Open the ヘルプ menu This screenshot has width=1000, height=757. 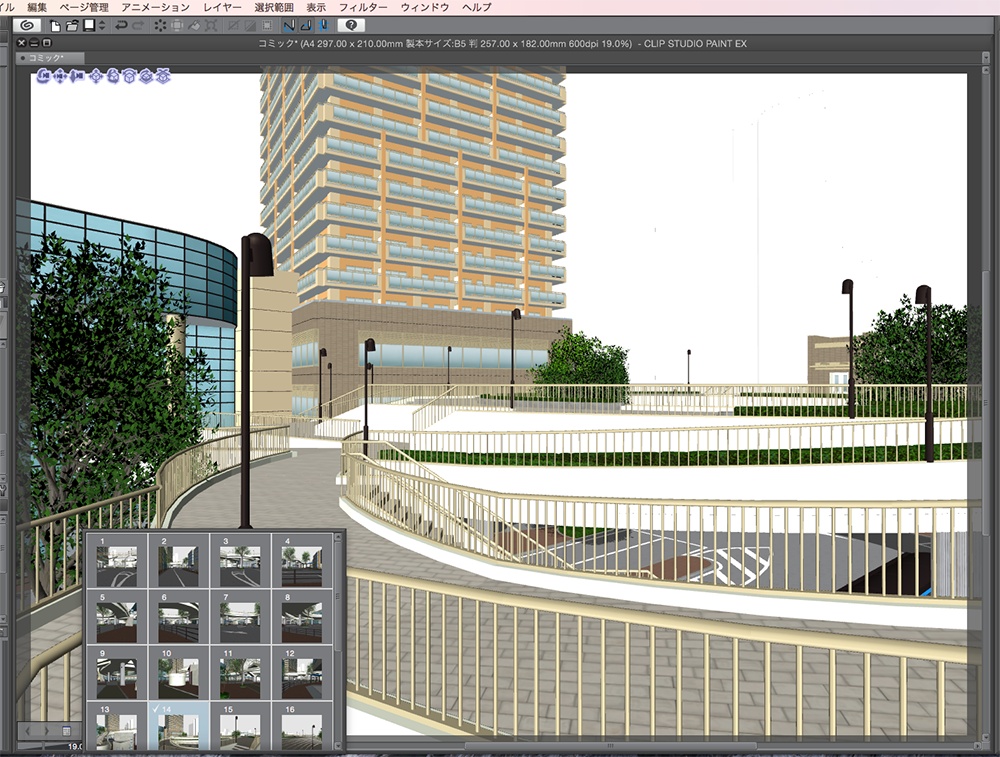click(476, 7)
